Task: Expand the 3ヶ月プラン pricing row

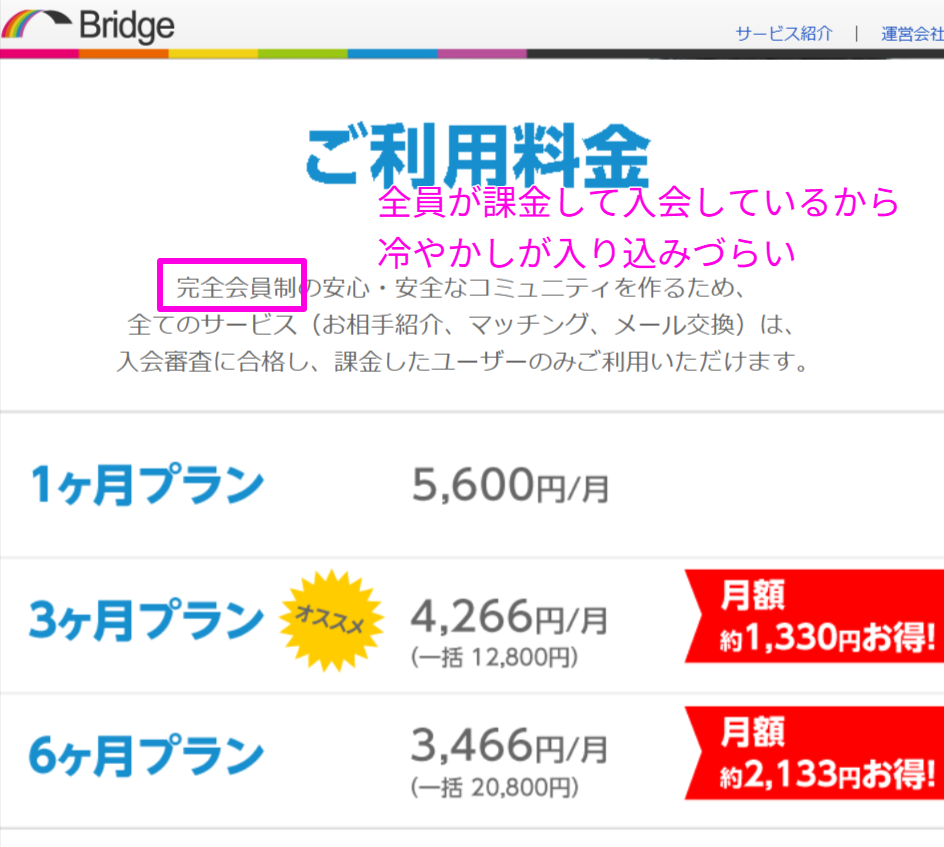Action: [x=472, y=620]
